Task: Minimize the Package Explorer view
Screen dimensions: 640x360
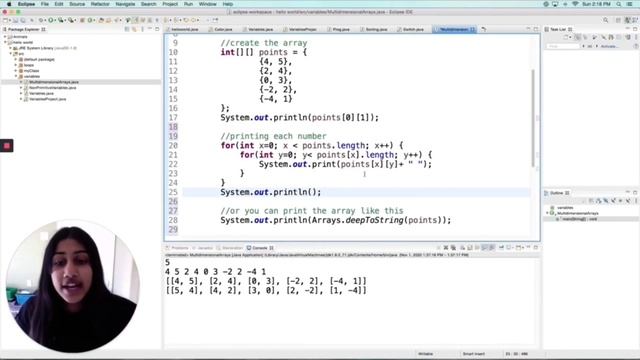Action: coord(150,29)
